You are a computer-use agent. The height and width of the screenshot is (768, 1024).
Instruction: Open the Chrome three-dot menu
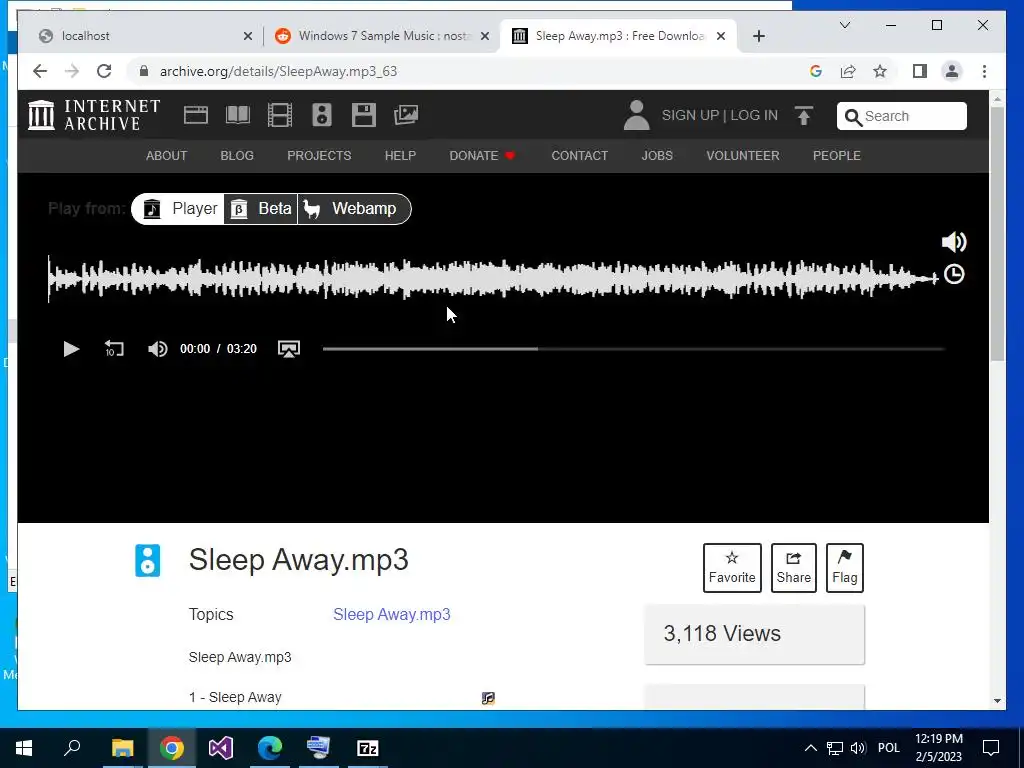[984, 71]
